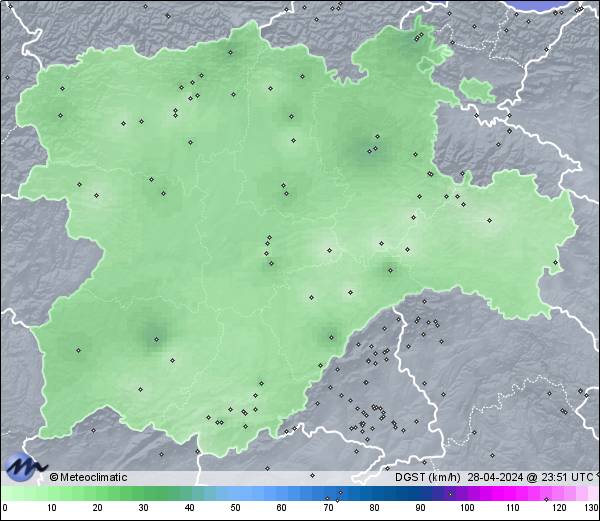Click the 70 label on the legend scale
The width and height of the screenshot is (600, 521).
tap(328, 508)
